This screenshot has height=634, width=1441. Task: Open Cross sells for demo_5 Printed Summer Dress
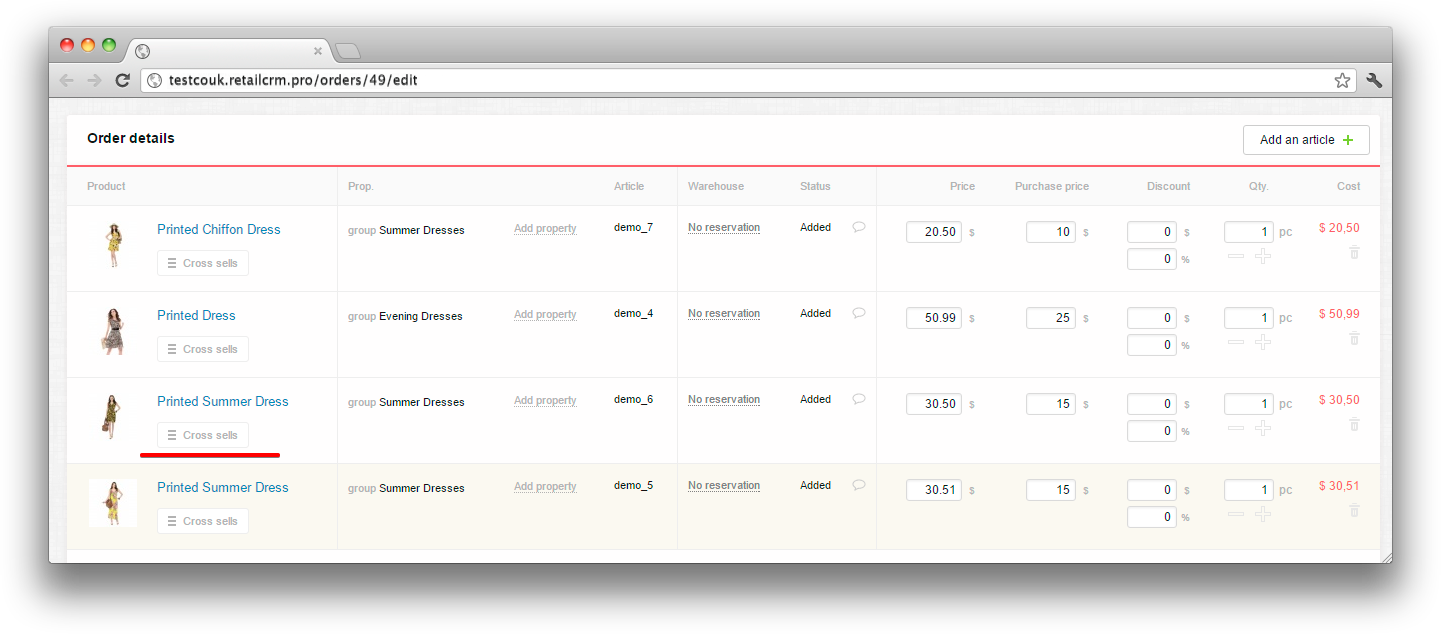[203, 521]
